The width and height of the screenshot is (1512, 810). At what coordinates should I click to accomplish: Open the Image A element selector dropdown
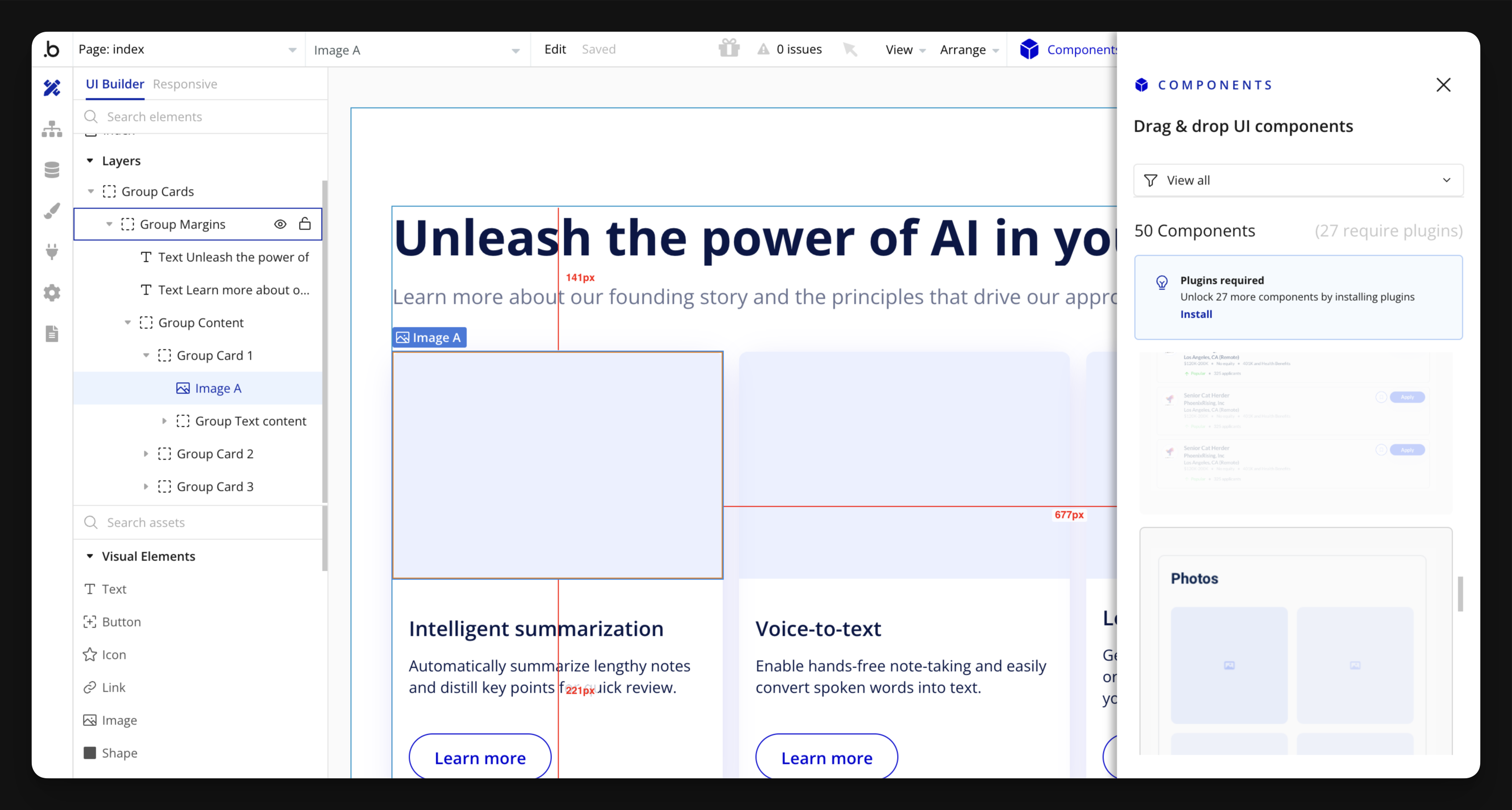[x=417, y=50]
